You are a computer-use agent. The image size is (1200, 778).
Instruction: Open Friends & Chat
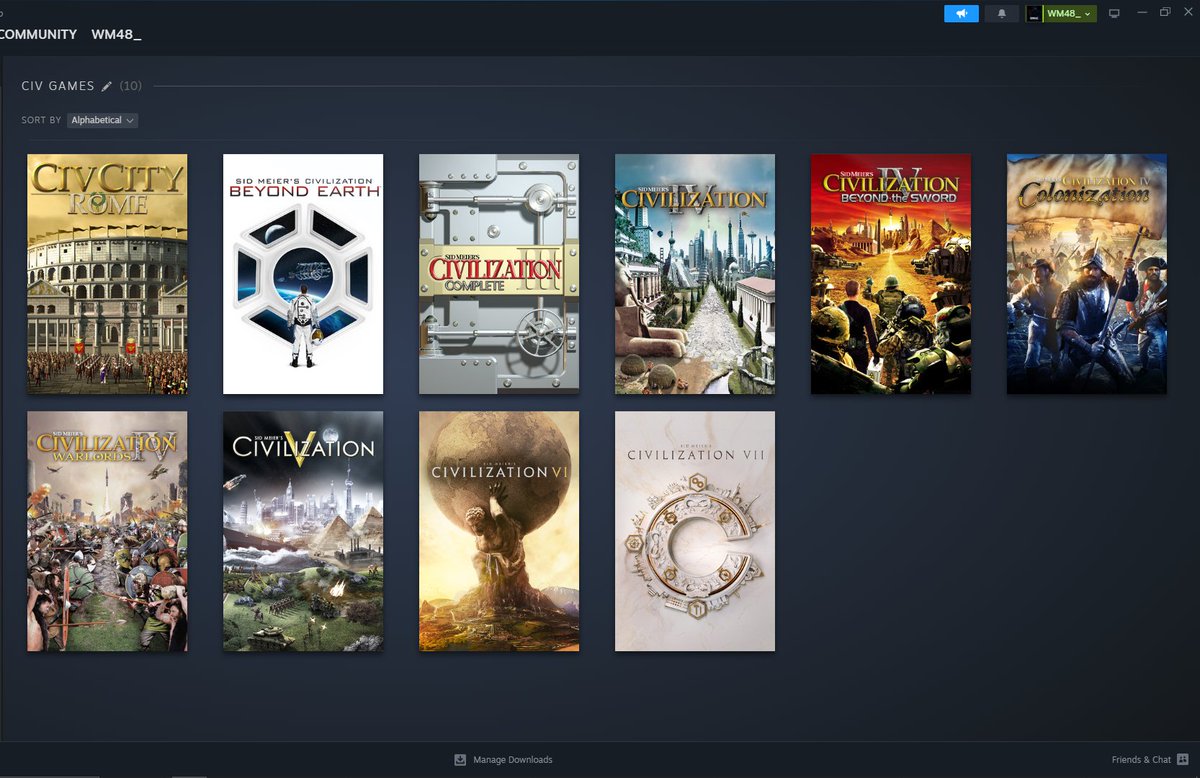1141,760
